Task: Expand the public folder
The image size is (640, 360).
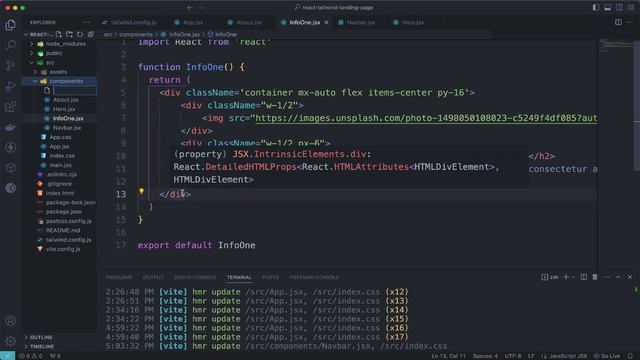Action: (32, 53)
